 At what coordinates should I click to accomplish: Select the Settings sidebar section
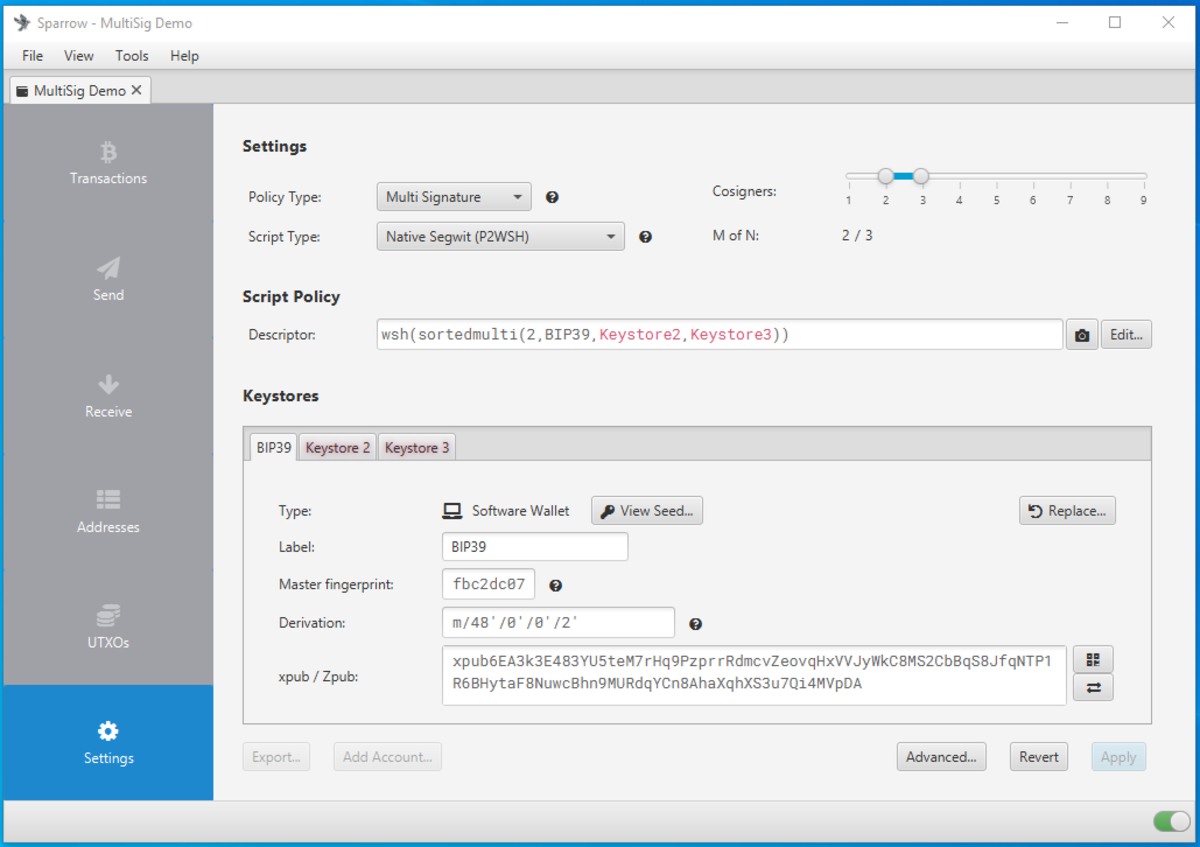[x=108, y=743]
